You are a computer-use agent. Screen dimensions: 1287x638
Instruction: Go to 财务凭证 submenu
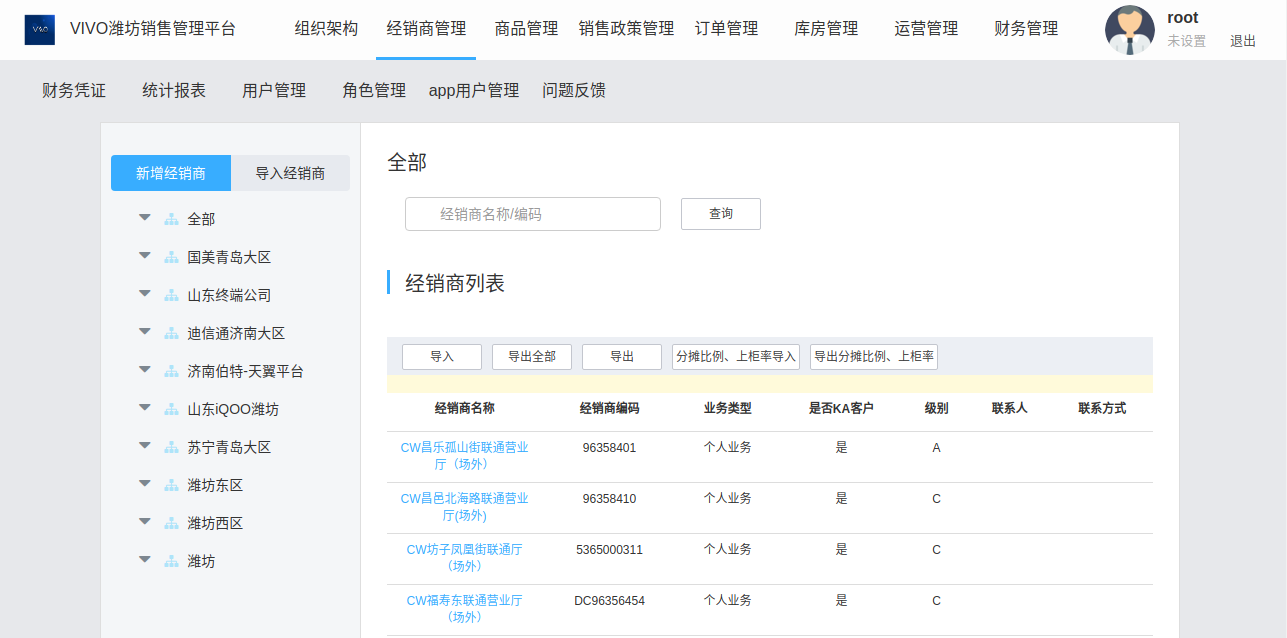tap(74, 91)
